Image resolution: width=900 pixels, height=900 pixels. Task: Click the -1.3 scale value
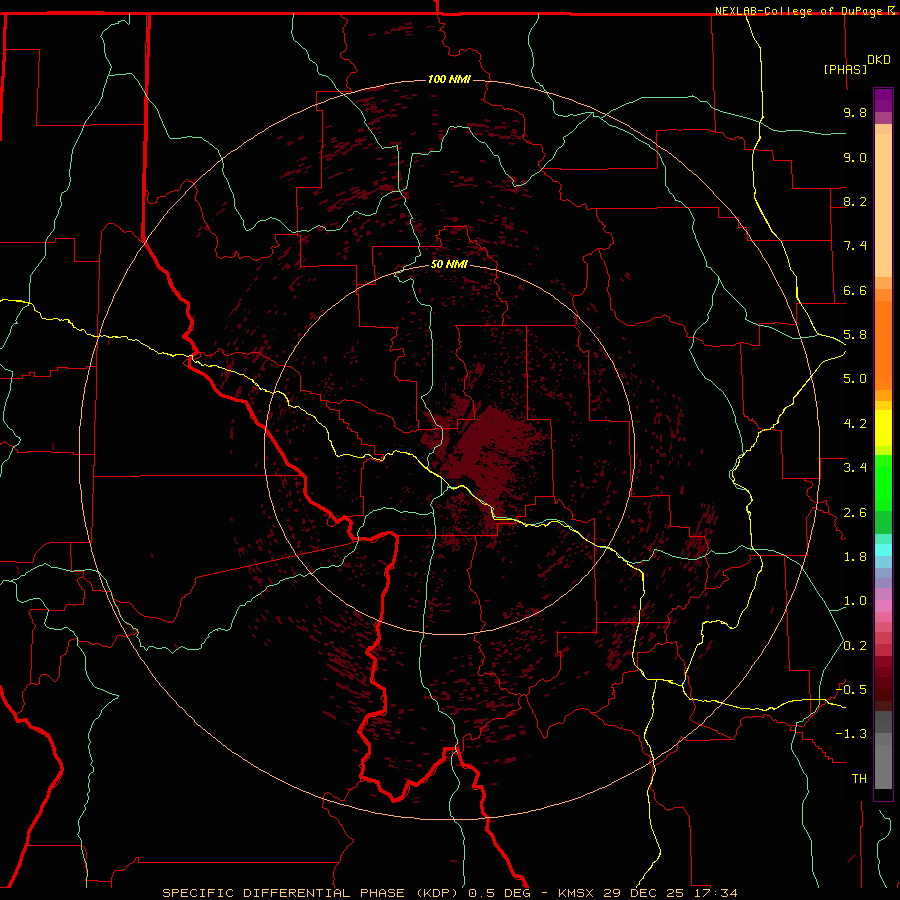(851, 734)
